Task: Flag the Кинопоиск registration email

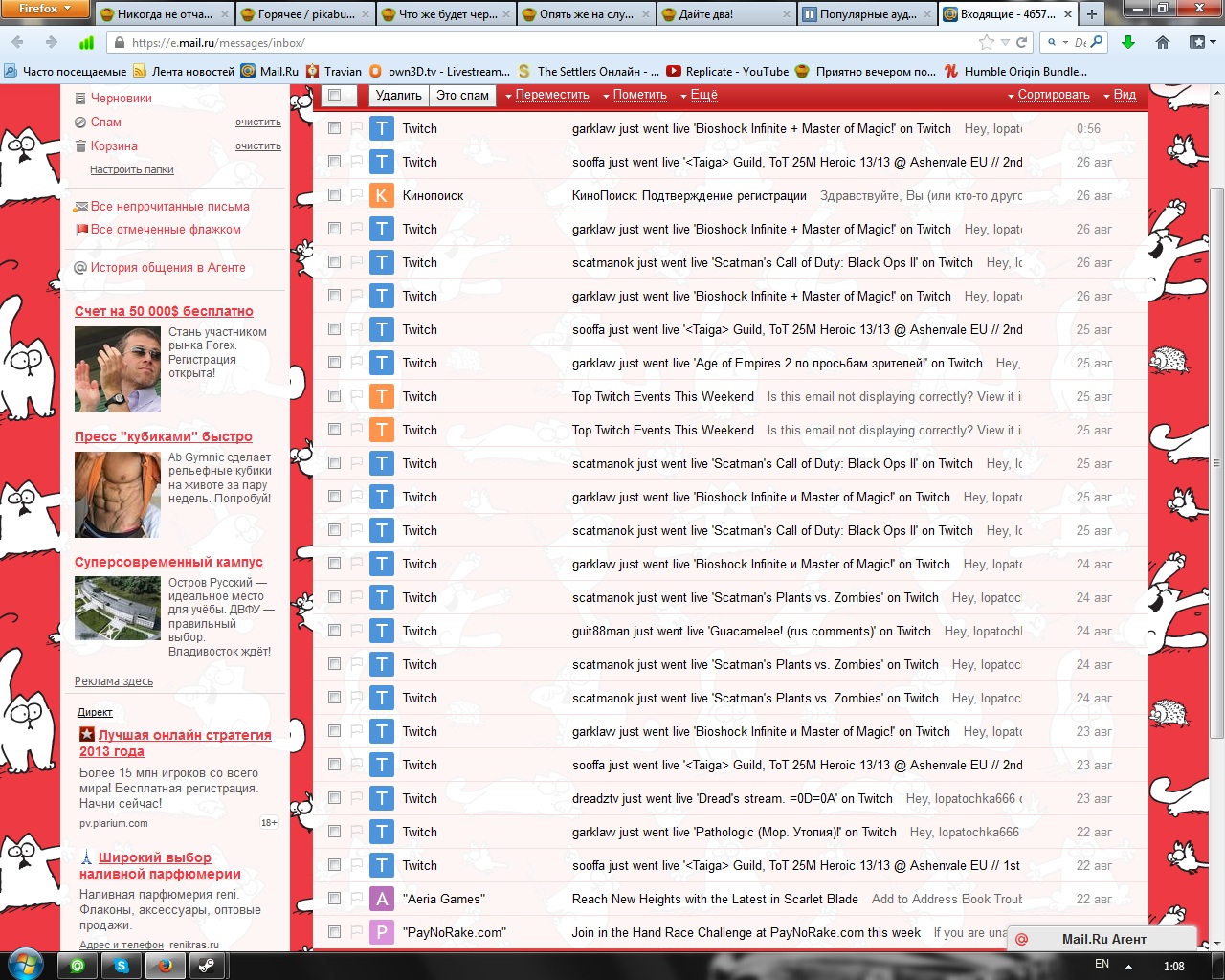Action: click(356, 195)
